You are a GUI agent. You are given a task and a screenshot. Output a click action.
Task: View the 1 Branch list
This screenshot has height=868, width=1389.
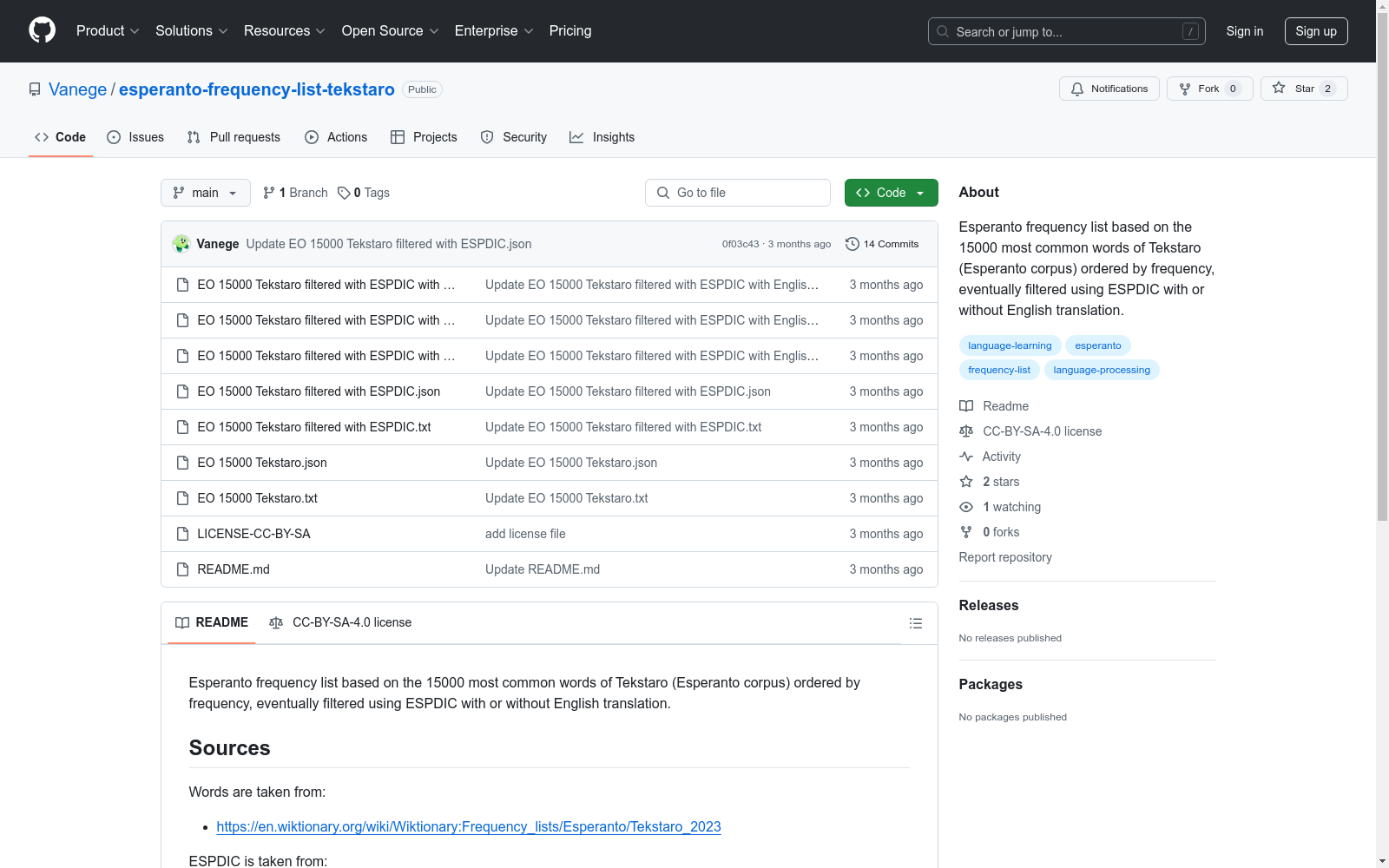(x=295, y=193)
